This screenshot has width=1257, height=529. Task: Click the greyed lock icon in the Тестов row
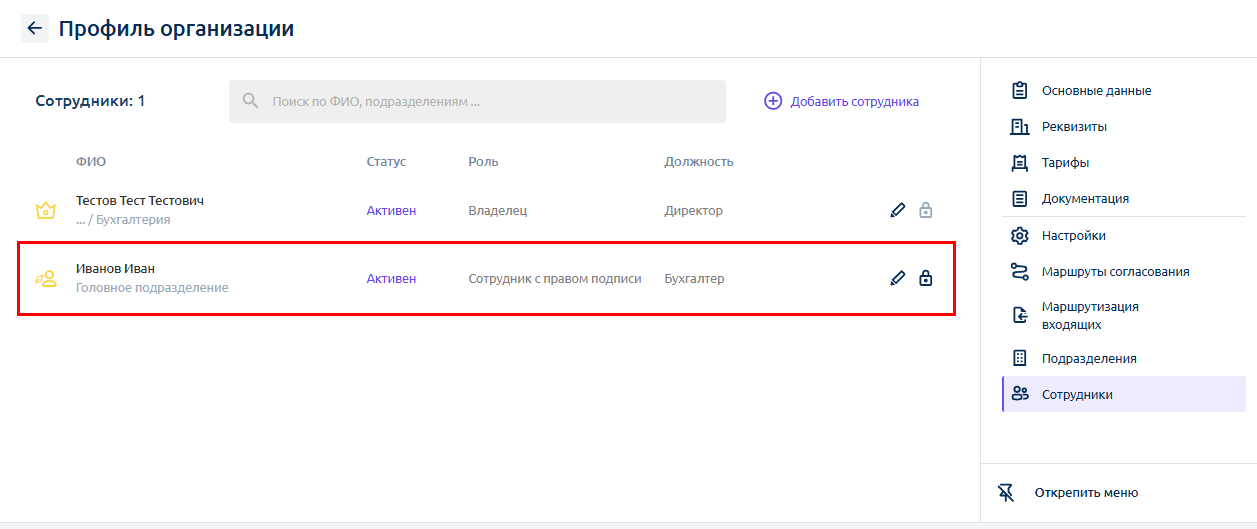[x=926, y=210]
